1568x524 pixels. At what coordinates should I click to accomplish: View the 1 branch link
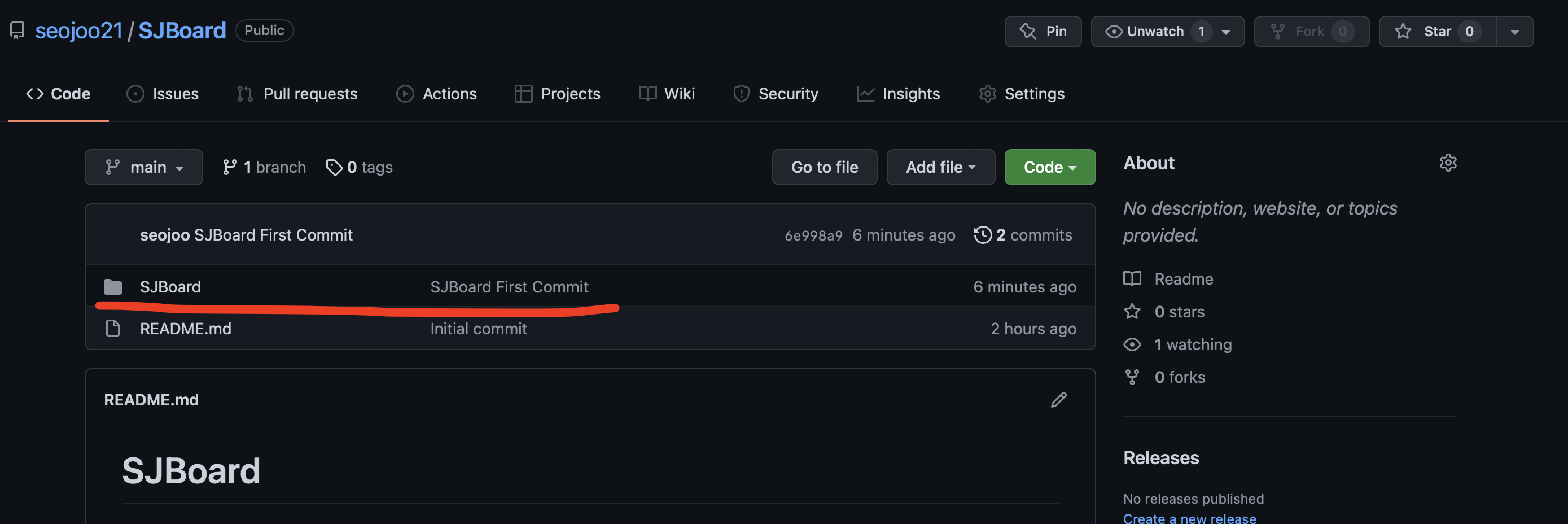coord(264,167)
